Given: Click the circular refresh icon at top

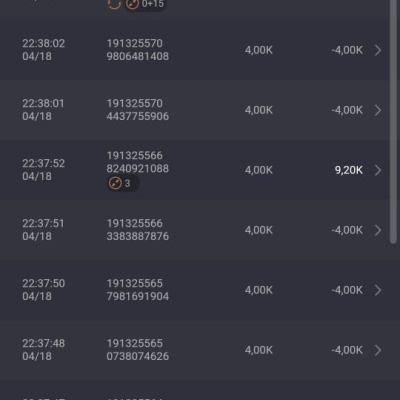Looking at the screenshot, I should click(x=114, y=4).
